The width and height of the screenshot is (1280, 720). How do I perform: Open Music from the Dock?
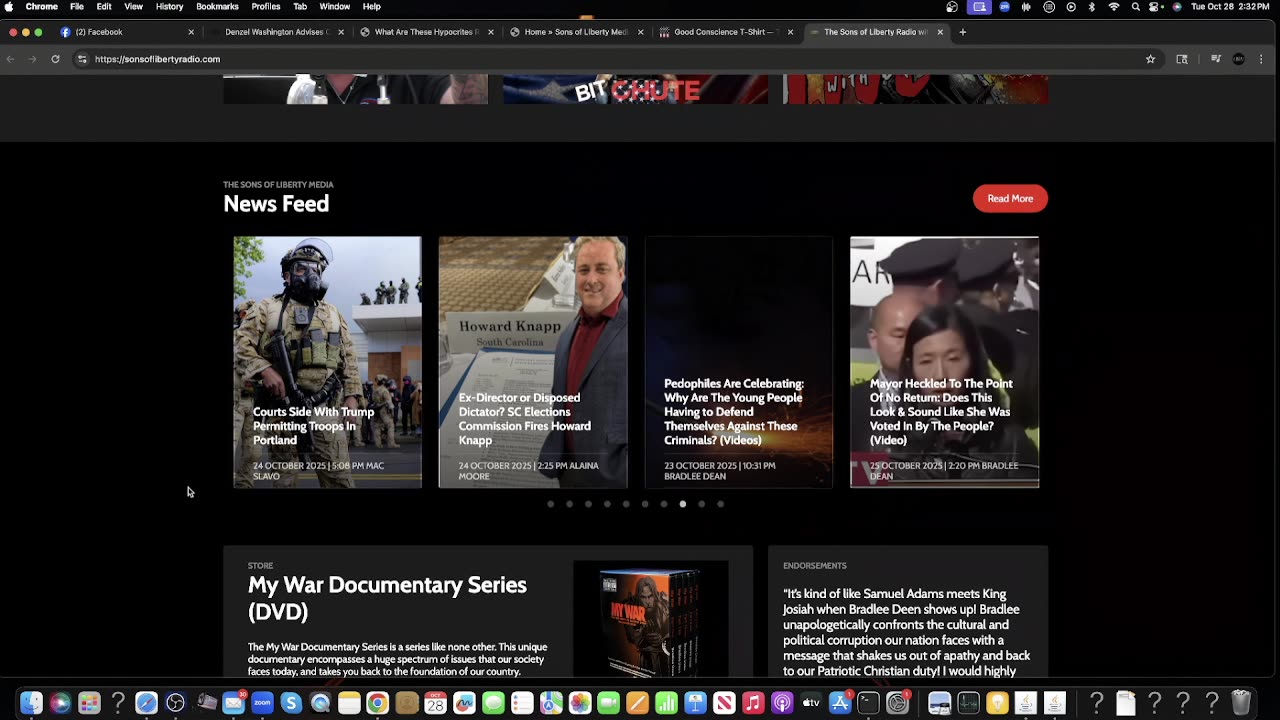[x=753, y=703]
